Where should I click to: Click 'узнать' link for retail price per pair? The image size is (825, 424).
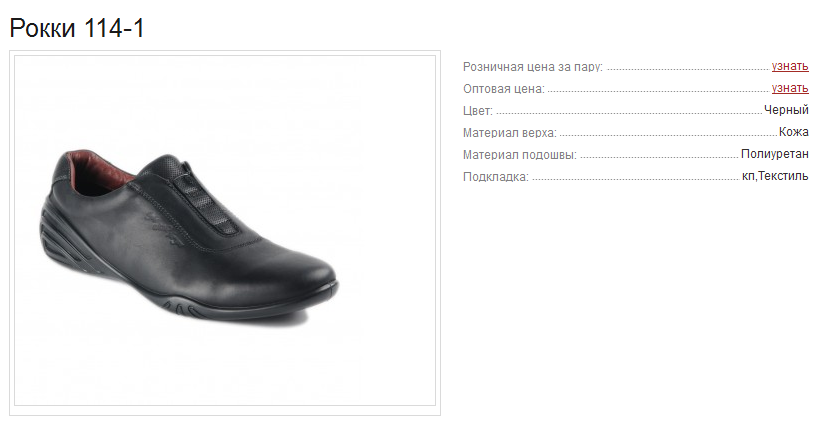coord(790,66)
